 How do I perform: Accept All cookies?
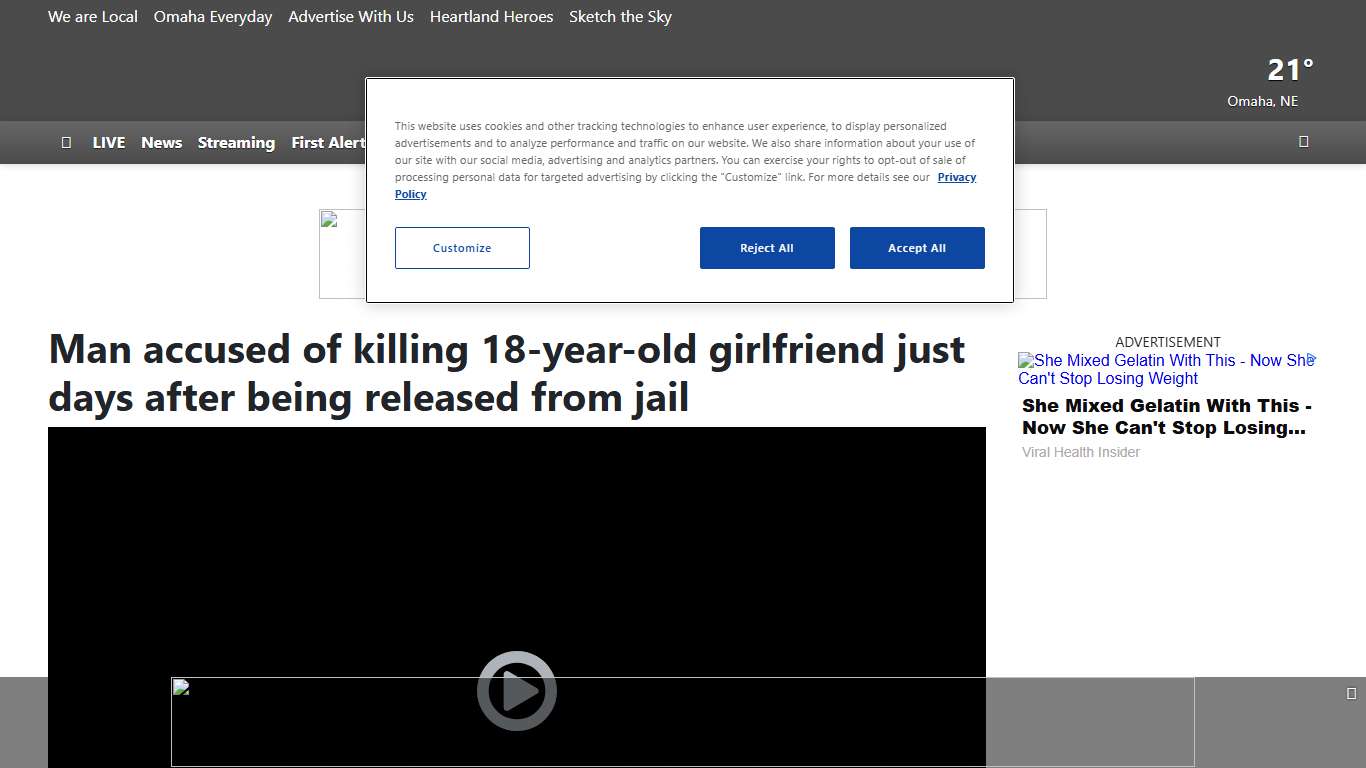[x=917, y=247]
